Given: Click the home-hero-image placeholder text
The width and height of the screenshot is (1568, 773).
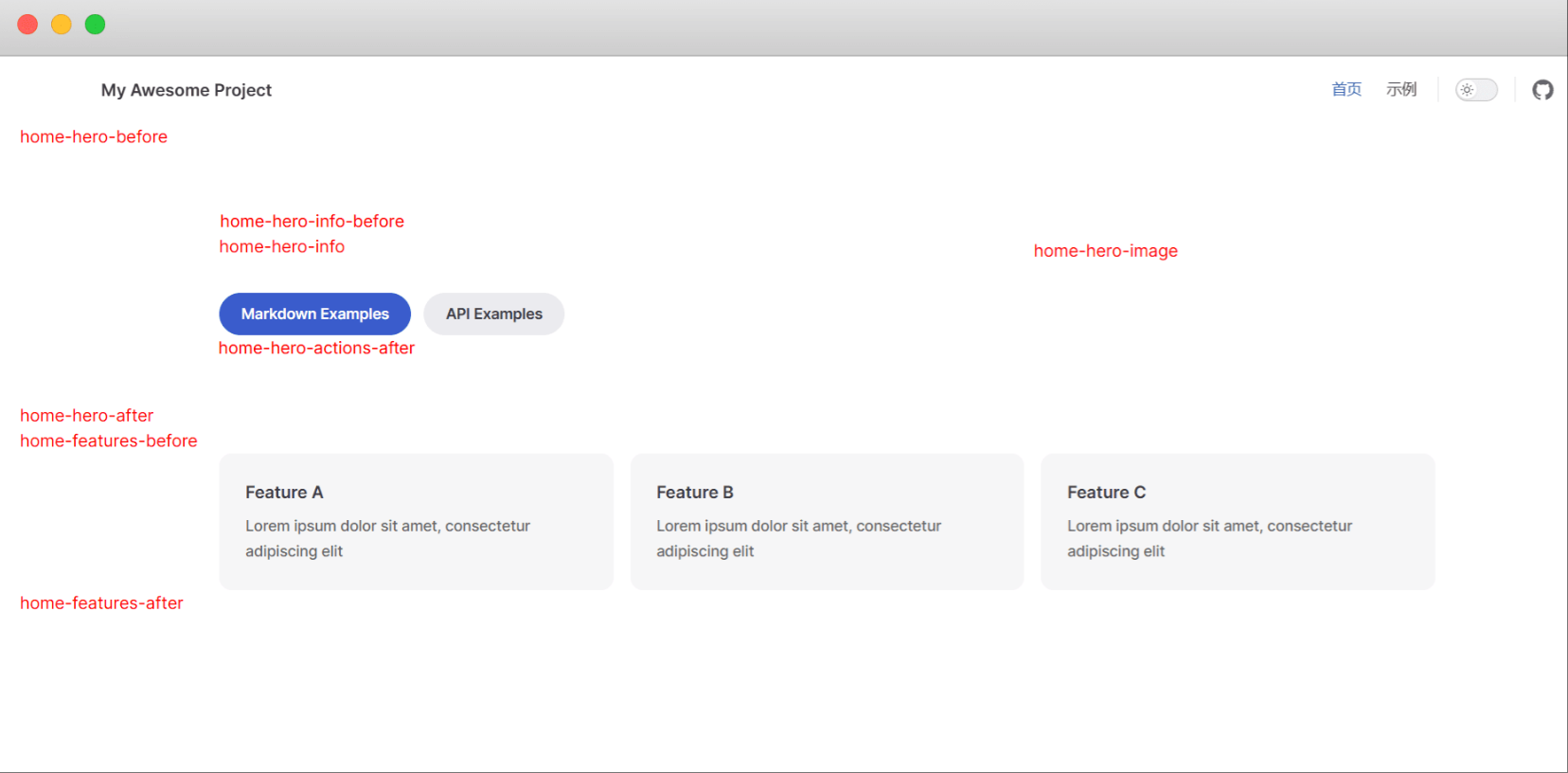Looking at the screenshot, I should pyautogui.click(x=1105, y=251).
